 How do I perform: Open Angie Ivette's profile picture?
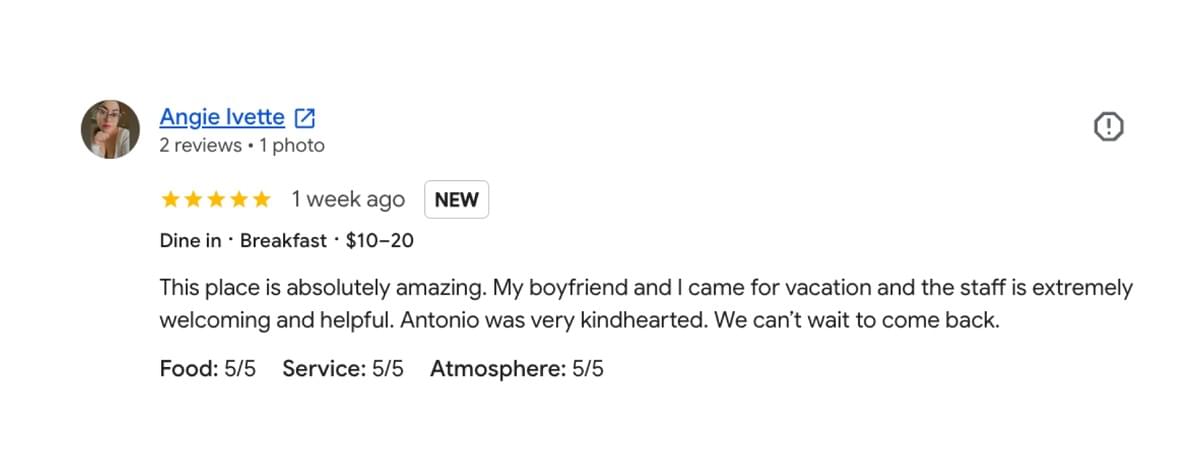tap(110, 129)
